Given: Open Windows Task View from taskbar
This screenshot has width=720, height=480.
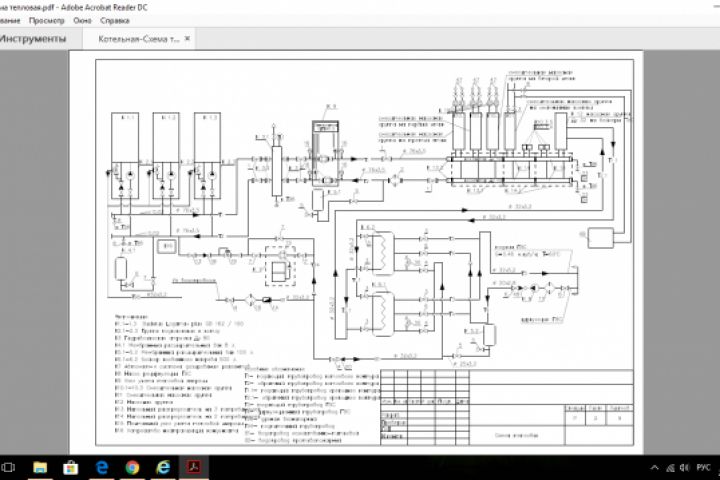Looking at the screenshot, I should coord(8,468).
